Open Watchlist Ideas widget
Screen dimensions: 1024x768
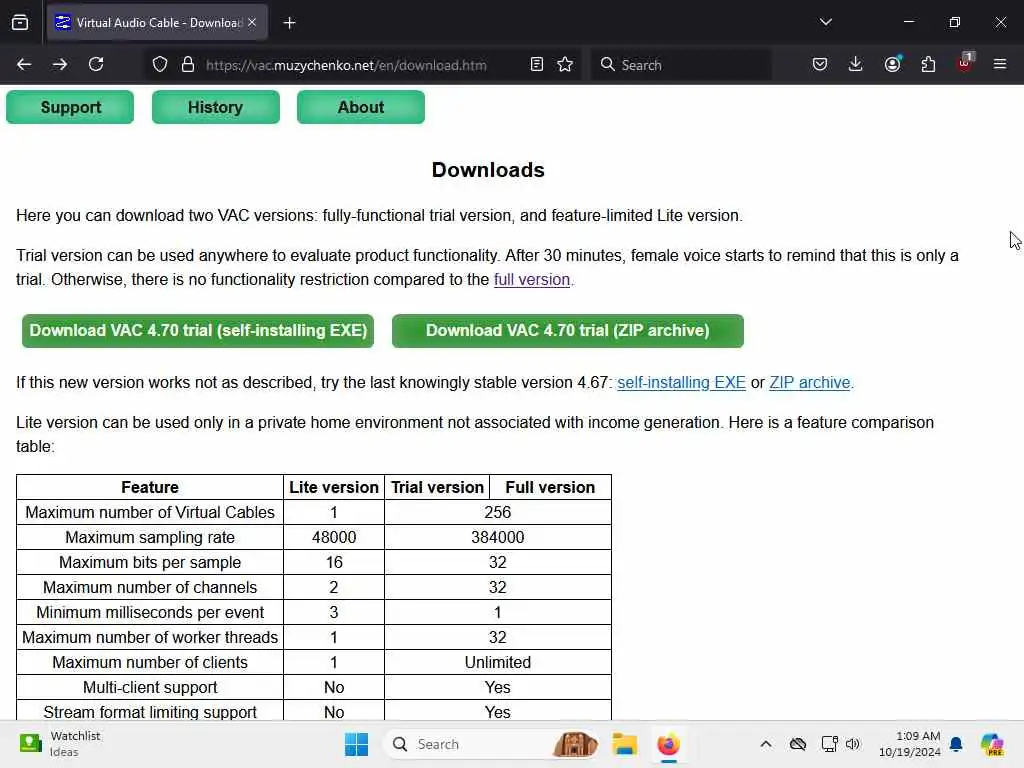coord(60,744)
